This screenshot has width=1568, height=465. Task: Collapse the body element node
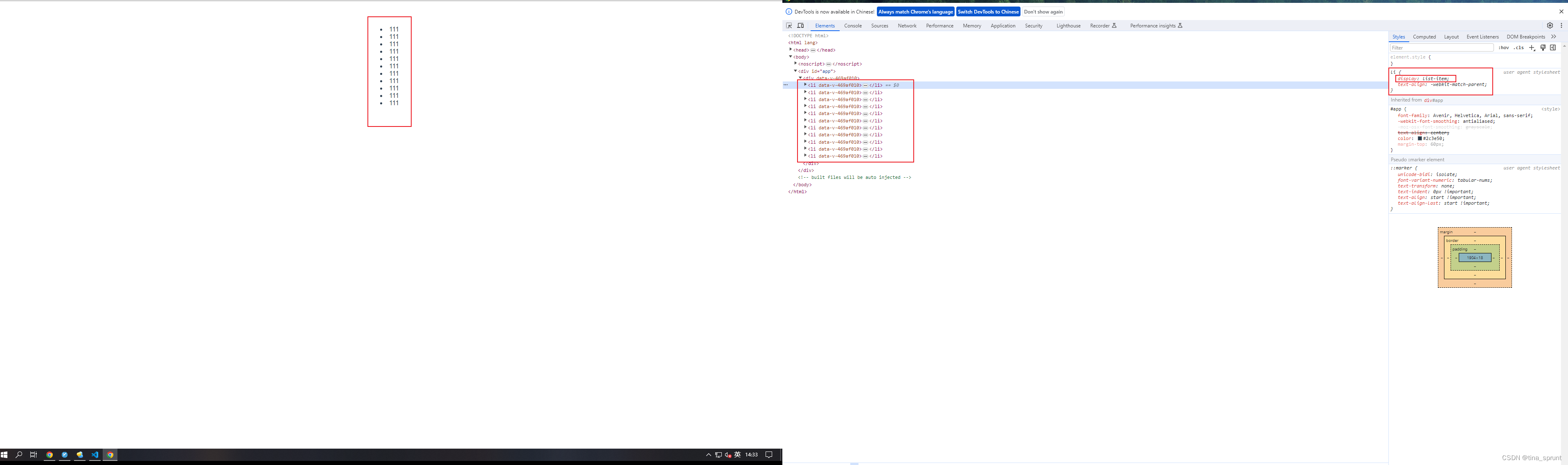(791, 56)
